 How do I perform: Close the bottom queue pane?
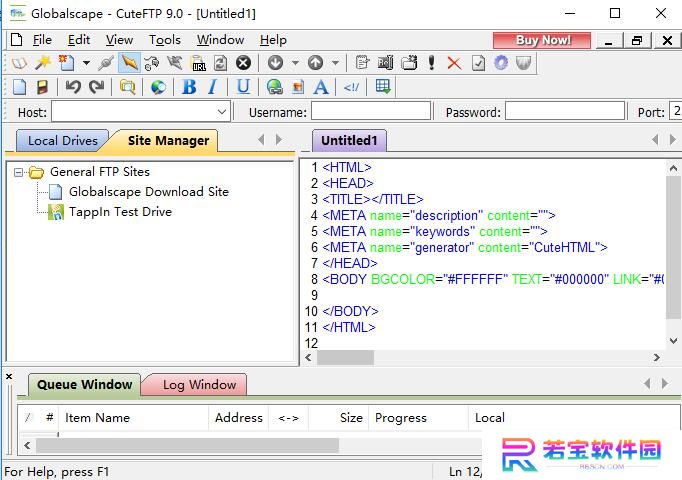pyautogui.click(x=9, y=377)
